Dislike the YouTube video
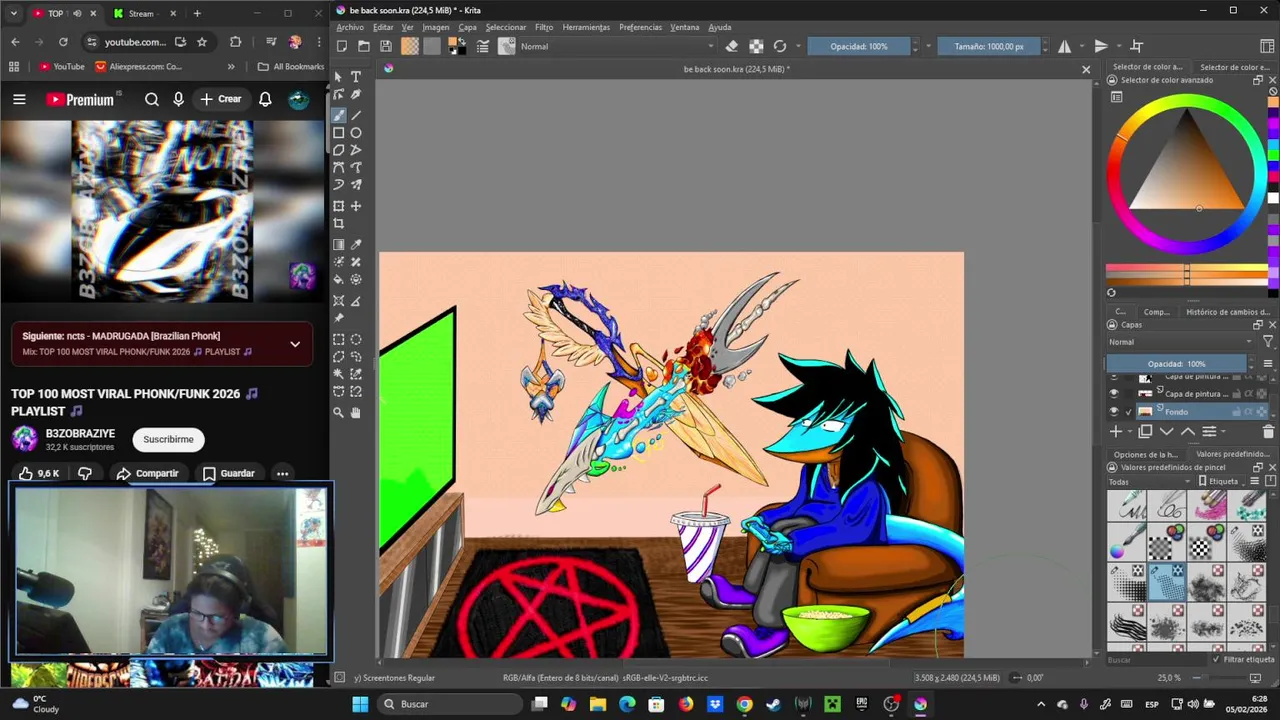Image resolution: width=1280 pixels, height=720 pixels. pos(85,473)
